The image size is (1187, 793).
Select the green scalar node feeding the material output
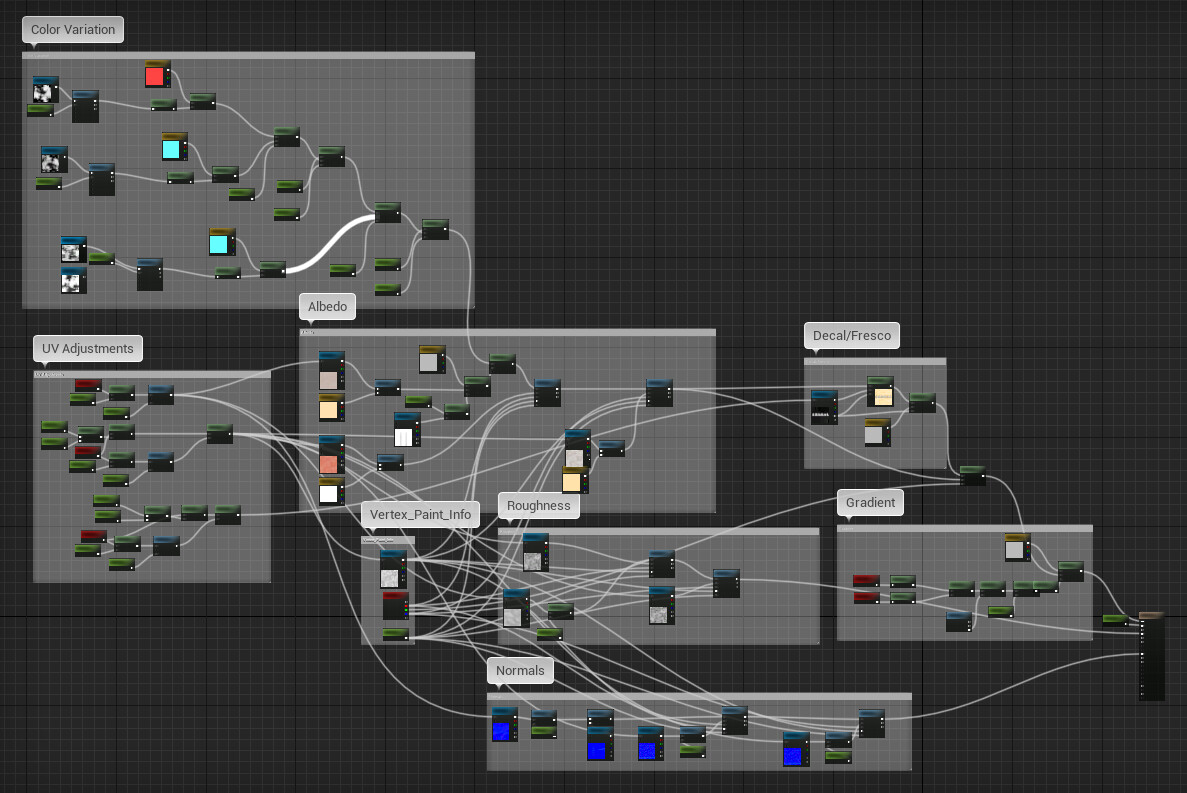[x=1114, y=618]
